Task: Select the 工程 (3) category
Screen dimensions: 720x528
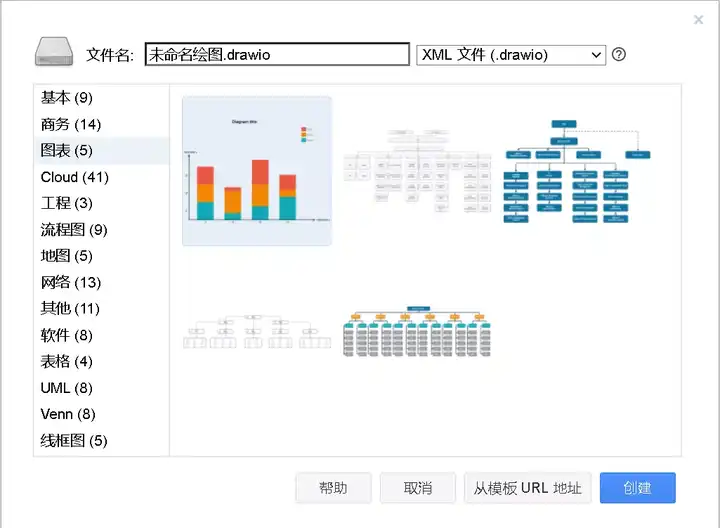Action: [101, 203]
